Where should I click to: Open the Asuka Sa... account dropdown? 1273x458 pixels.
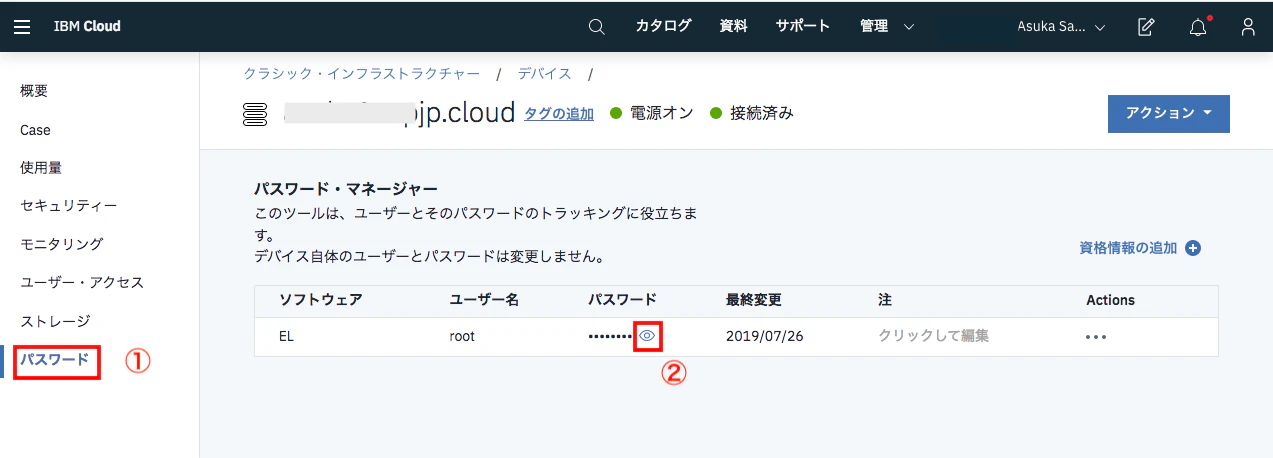coord(1060,27)
